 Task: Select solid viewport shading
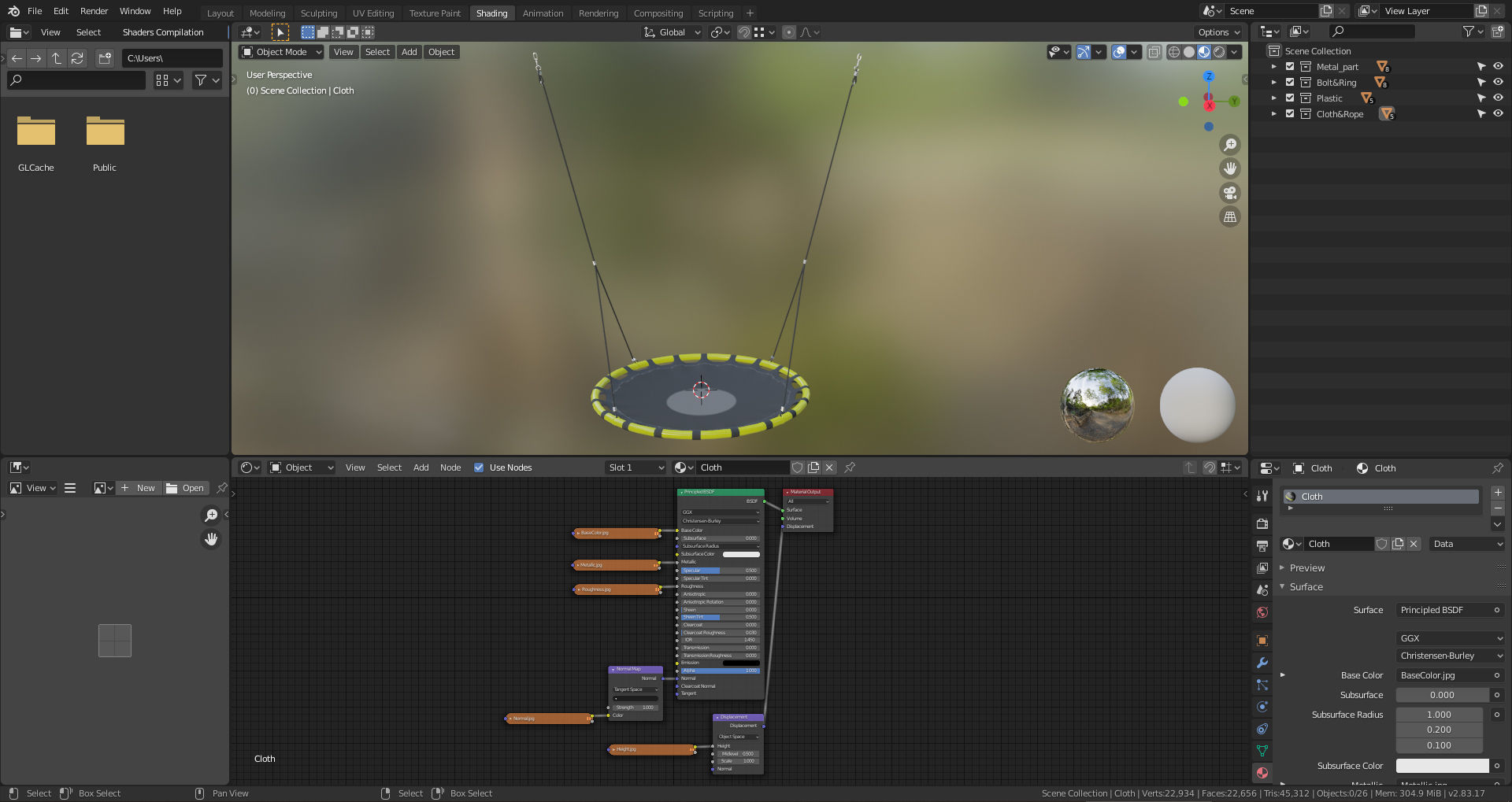click(1189, 52)
